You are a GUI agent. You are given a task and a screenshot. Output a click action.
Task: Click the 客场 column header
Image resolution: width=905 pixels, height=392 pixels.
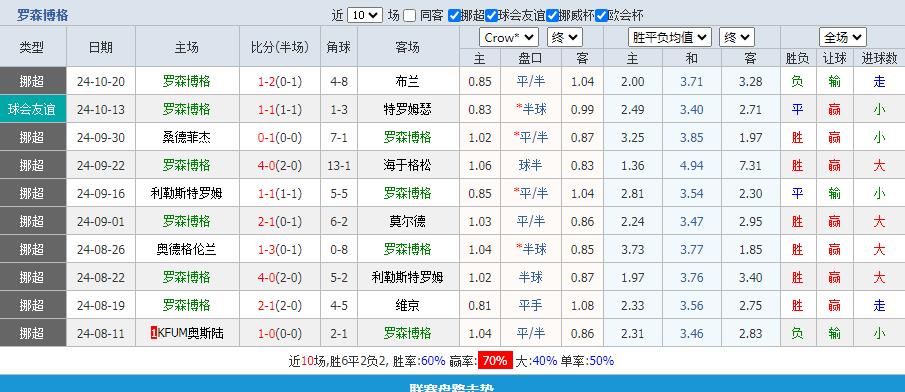pos(407,47)
